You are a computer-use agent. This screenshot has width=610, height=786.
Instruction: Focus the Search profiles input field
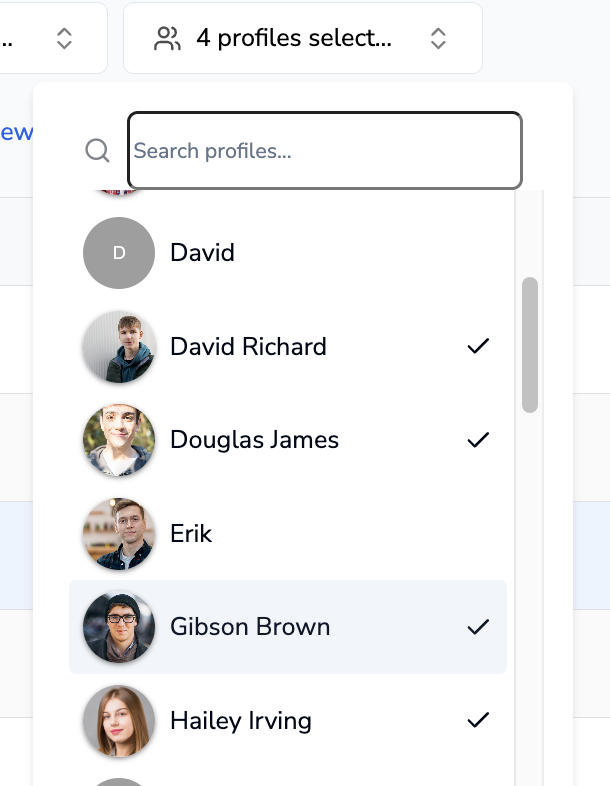coord(325,151)
